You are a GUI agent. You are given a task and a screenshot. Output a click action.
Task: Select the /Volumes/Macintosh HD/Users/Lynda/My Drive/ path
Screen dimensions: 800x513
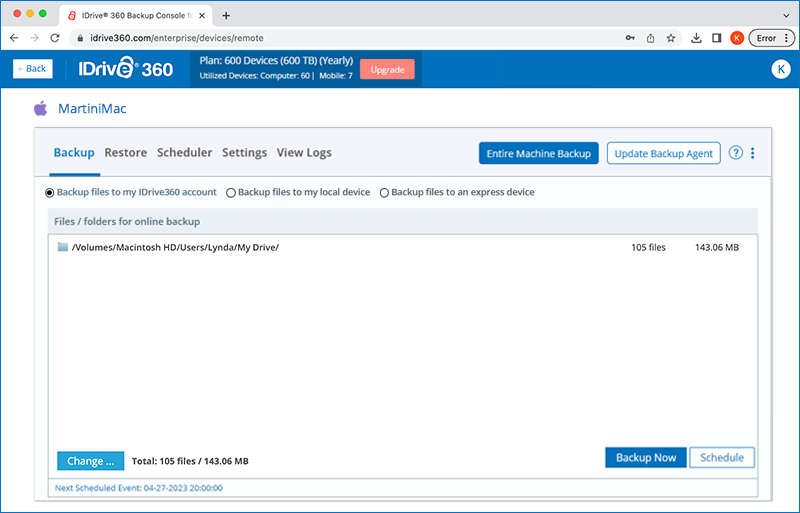click(x=175, y=248)
